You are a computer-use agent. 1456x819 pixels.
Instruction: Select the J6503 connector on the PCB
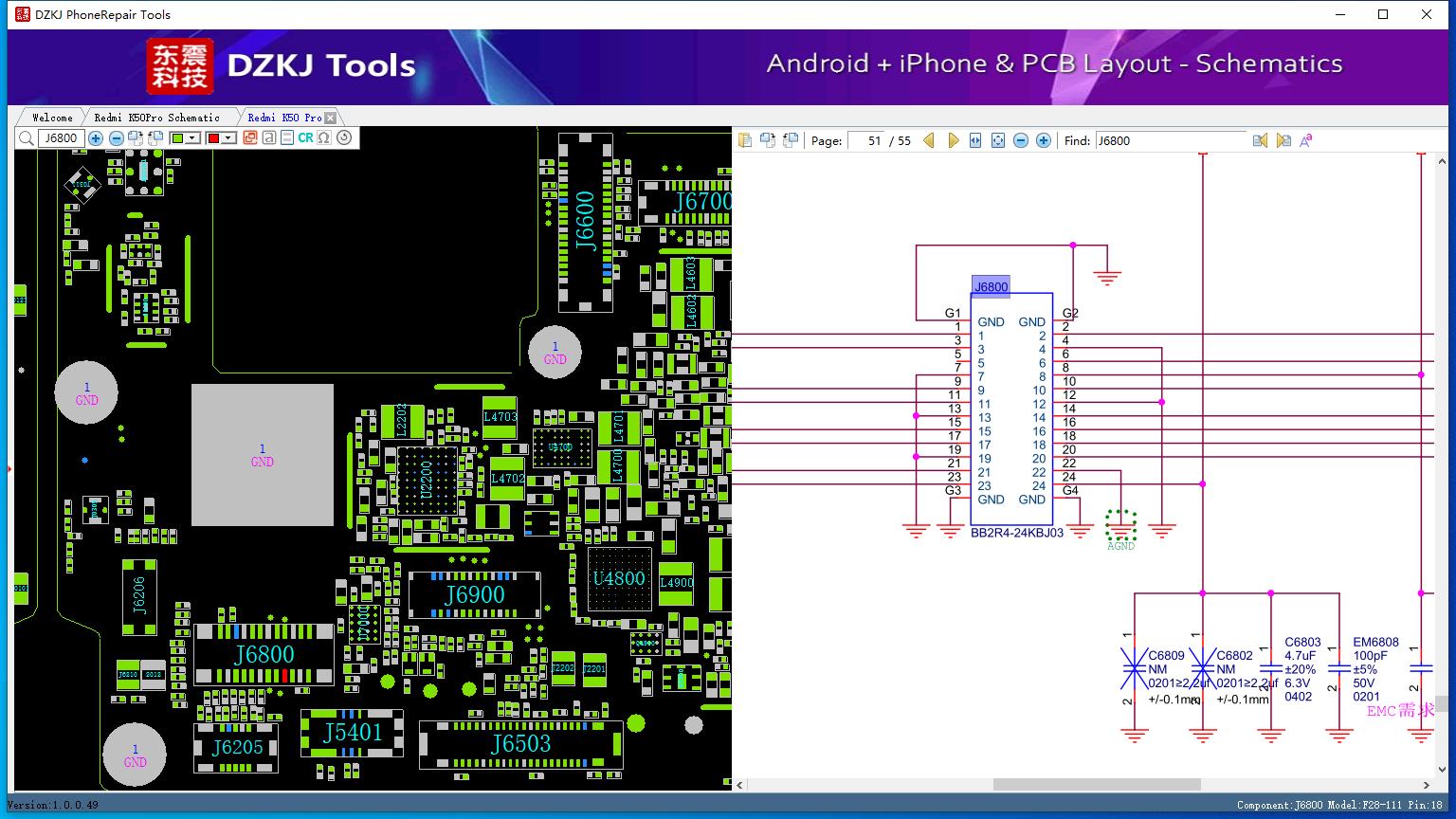point(520,744)
